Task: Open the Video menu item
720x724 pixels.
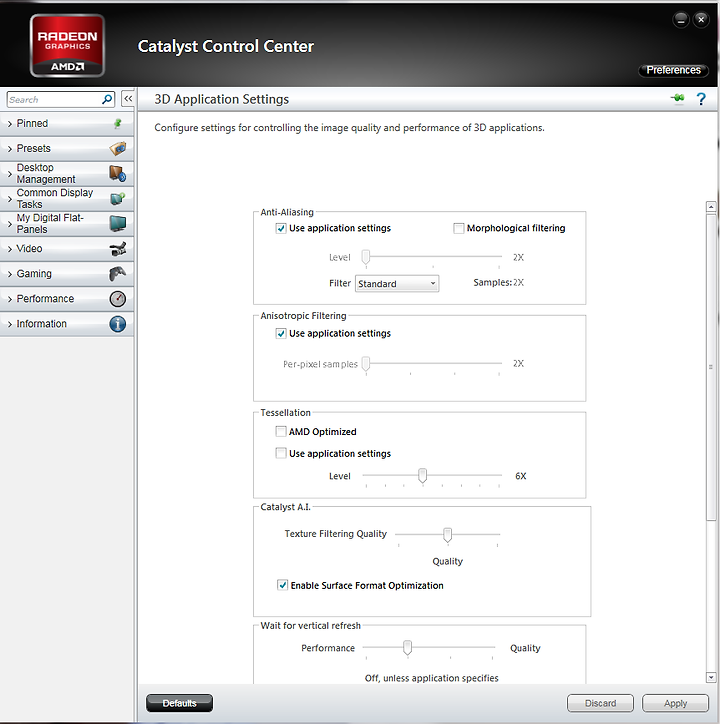Action: [x=67, y=249]
